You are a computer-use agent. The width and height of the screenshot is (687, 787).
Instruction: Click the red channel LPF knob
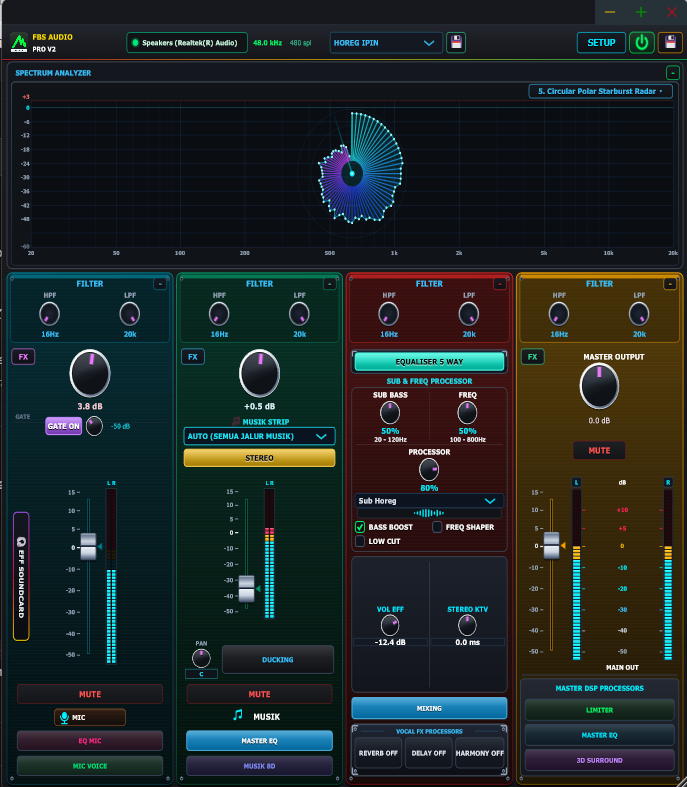click(x=469, y=314)
